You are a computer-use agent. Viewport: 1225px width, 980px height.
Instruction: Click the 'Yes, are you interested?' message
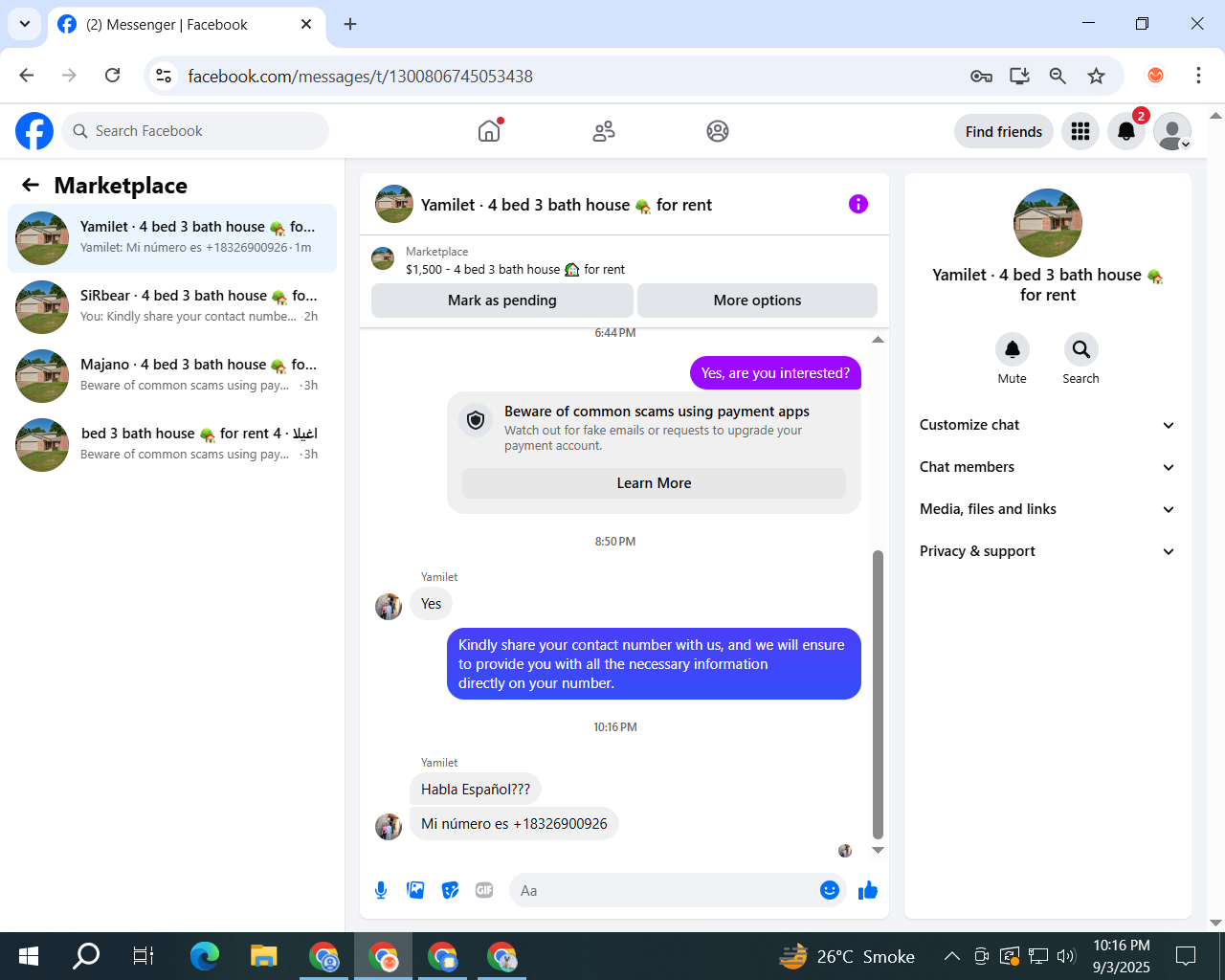[x=775, y=373]
